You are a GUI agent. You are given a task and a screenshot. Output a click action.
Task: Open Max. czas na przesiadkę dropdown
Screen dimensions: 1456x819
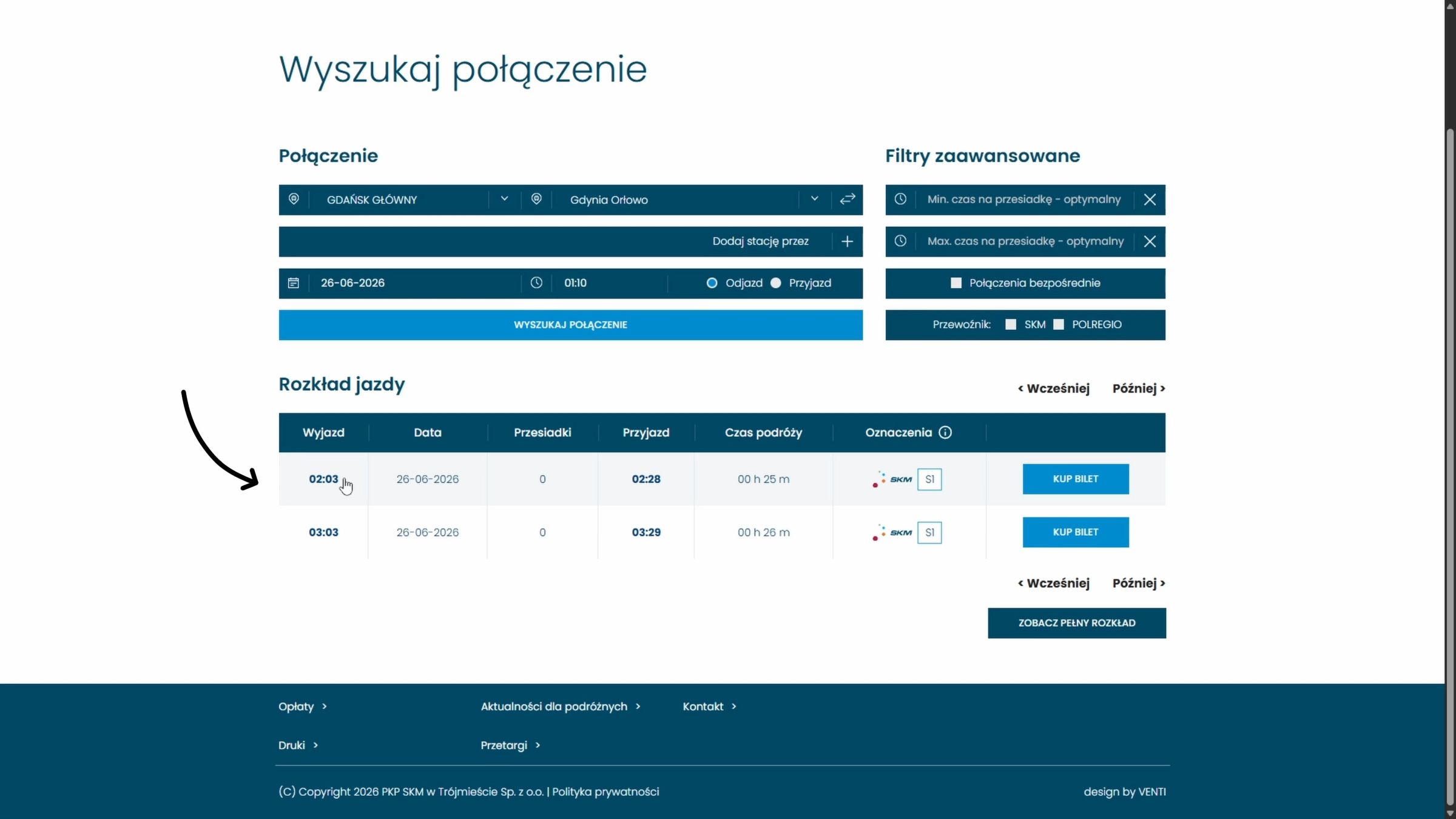pyautogui.click(x=1025, y=241)
